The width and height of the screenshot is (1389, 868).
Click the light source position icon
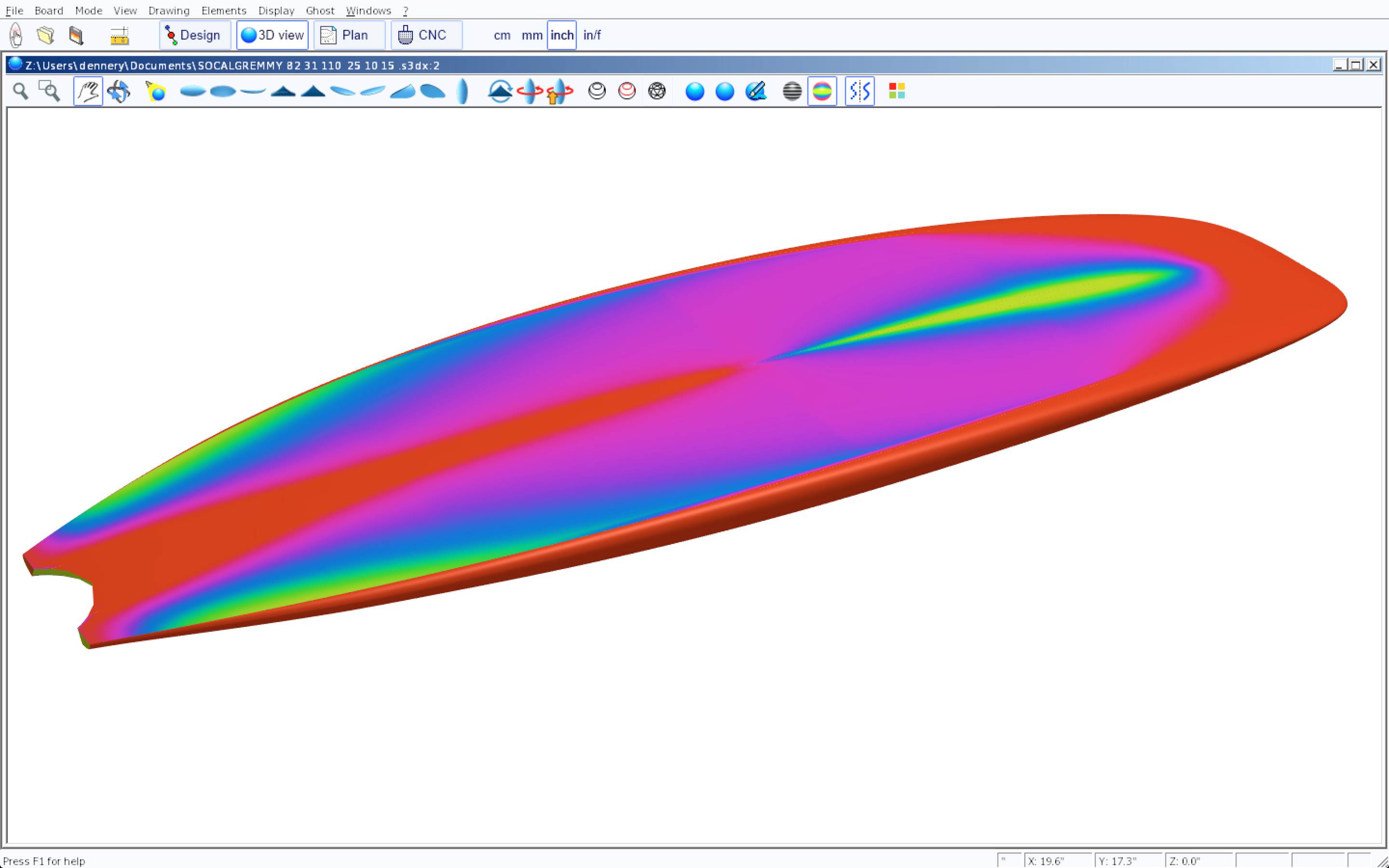click(x=156, y=91)
